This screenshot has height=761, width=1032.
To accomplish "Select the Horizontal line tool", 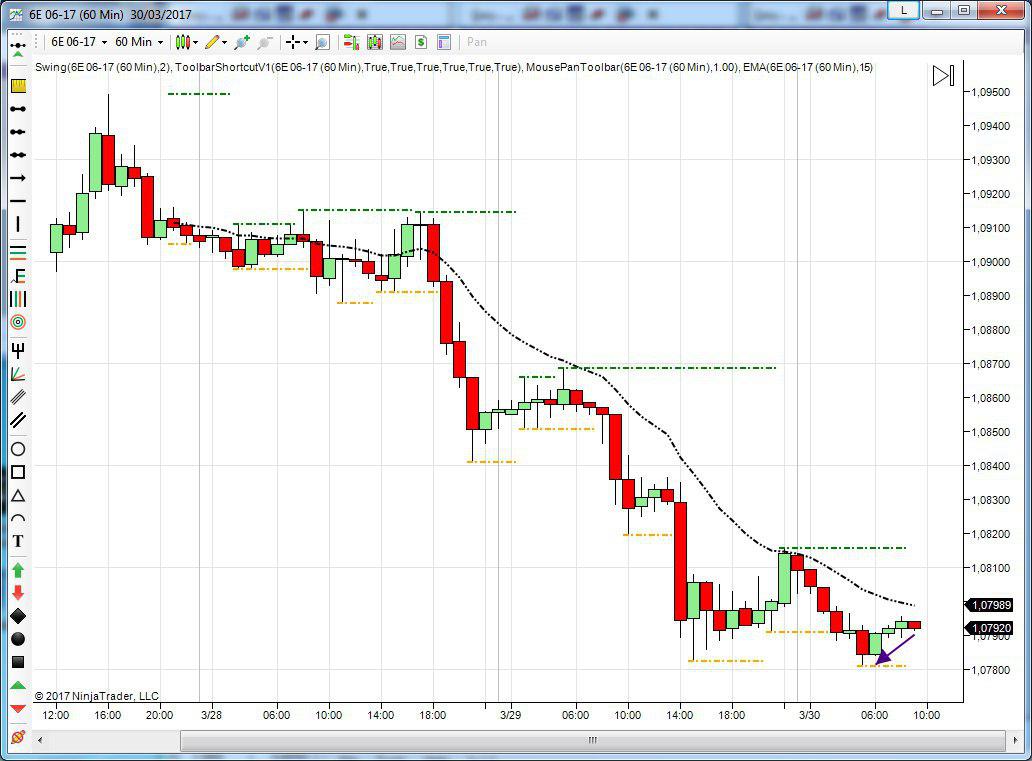I will click(x=18, y=201).
